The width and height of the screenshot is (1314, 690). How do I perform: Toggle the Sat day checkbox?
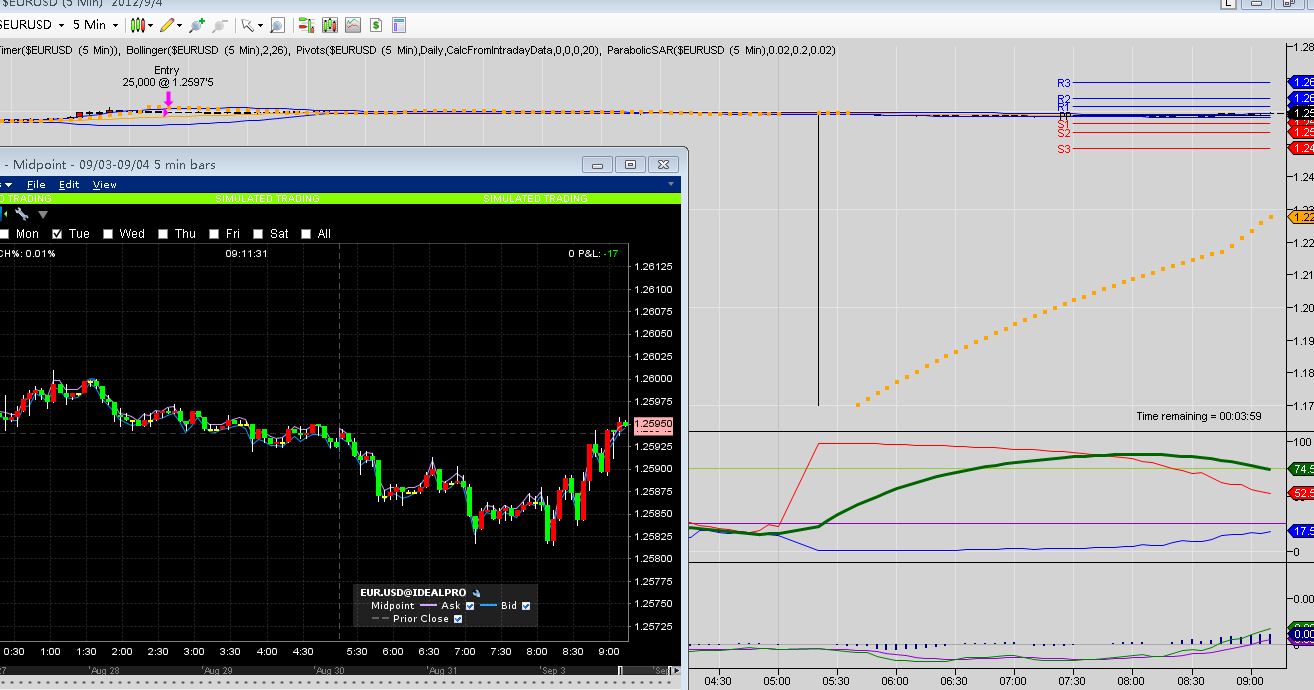(x=259, y=234)
